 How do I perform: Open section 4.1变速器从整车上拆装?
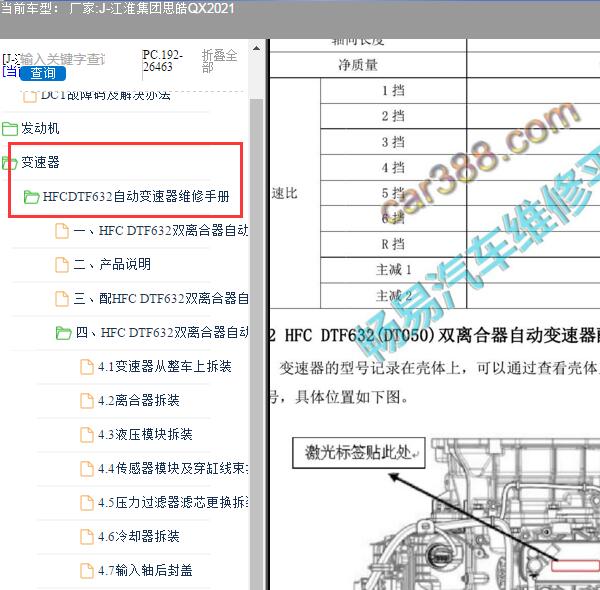point(165,367)
